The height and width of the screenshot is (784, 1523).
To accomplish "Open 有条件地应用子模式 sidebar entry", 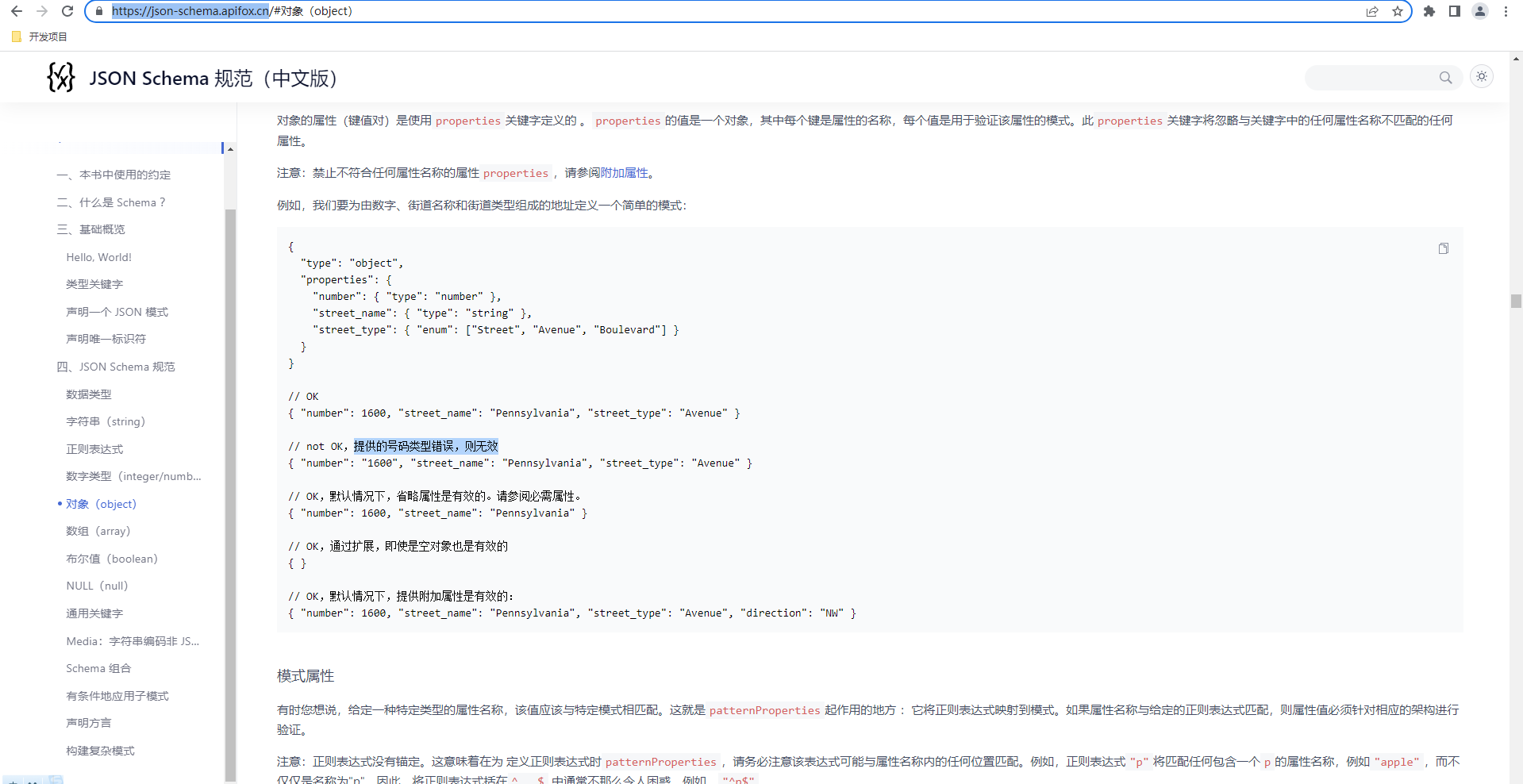I will pos(117,696).
